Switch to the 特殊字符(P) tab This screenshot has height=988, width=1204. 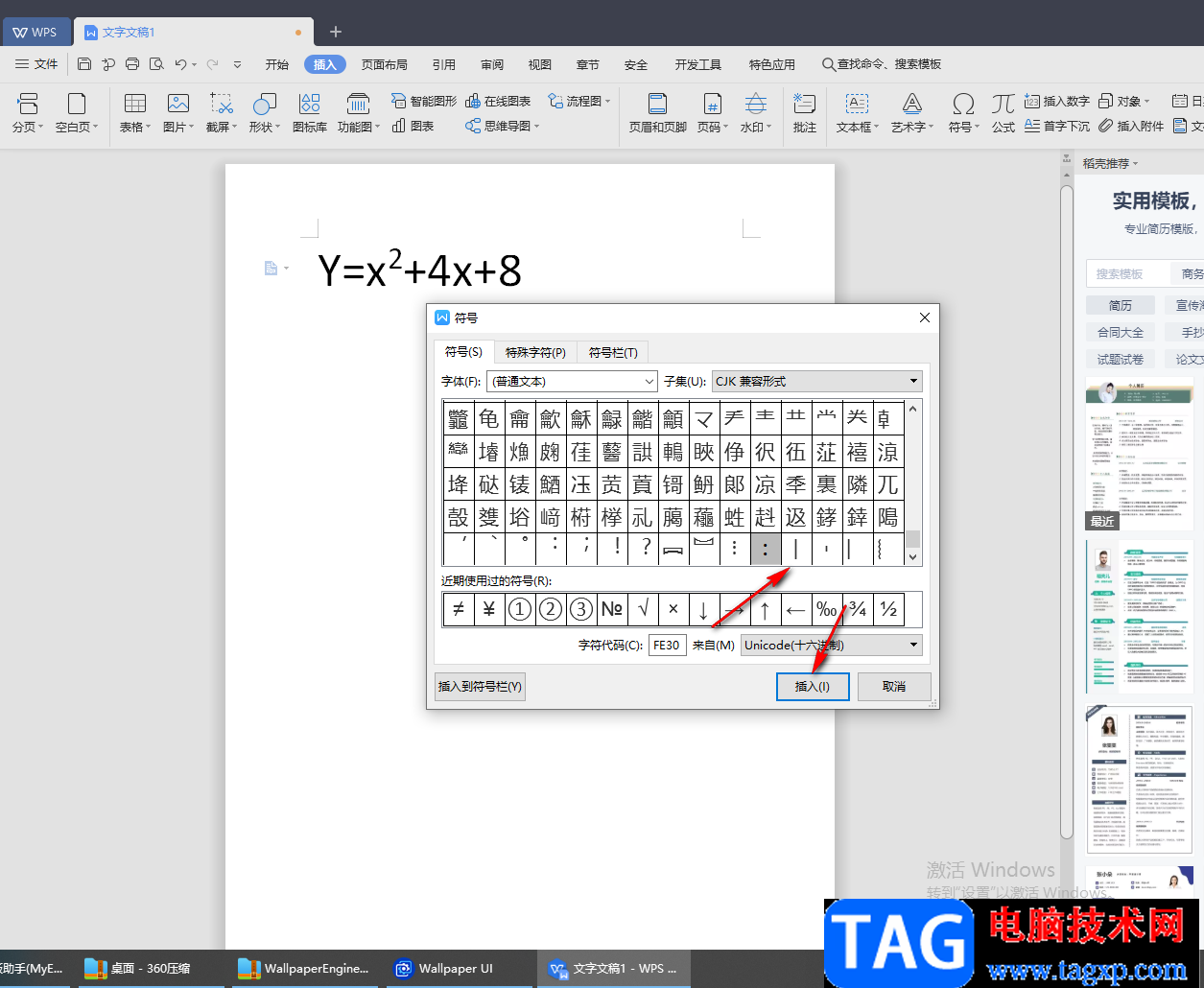point(535,352)
